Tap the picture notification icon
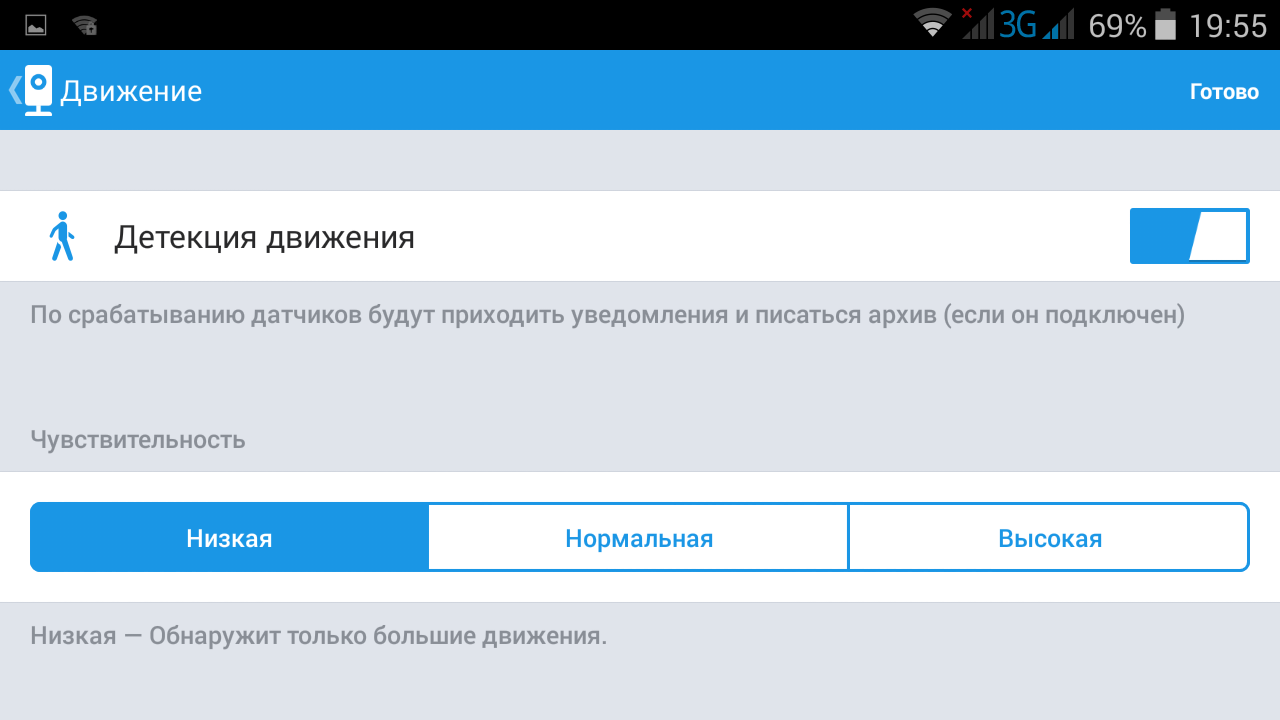This screenshot has width=1280, height=720. pyautogui.click(x=36, y=26)
